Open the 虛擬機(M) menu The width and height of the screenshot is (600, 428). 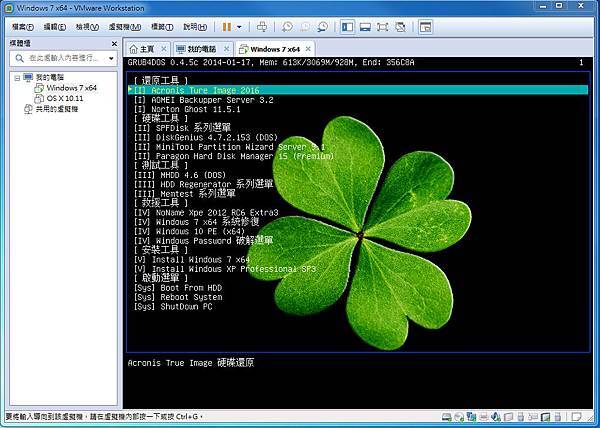125,27
